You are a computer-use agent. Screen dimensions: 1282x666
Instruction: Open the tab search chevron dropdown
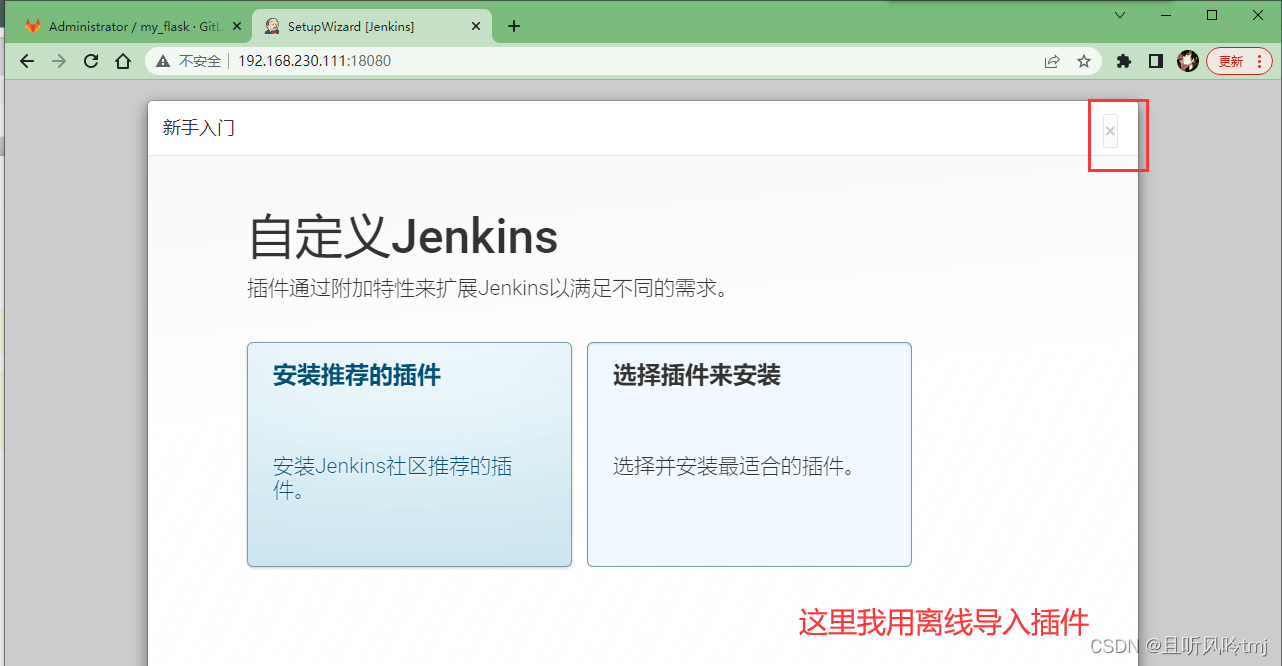(x=1119, y=17)
